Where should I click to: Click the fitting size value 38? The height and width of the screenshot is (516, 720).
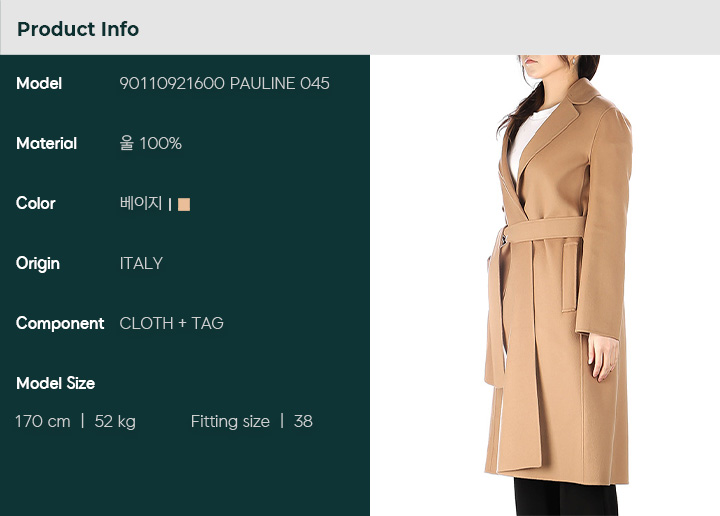point(303,421)
